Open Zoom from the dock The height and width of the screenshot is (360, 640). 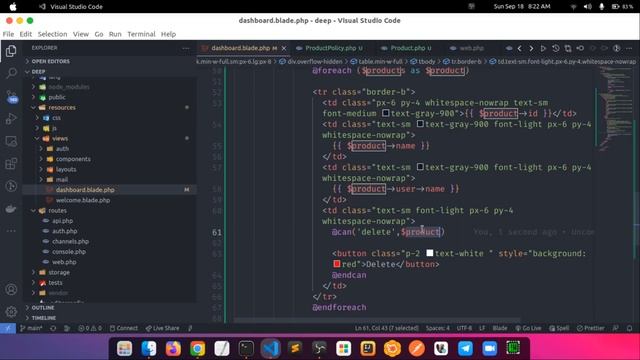(489, 349)
